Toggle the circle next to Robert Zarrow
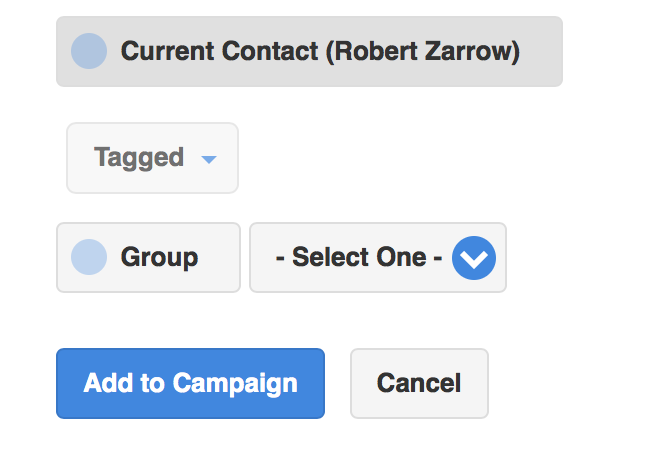658x450 pixels. click(89, 51)
